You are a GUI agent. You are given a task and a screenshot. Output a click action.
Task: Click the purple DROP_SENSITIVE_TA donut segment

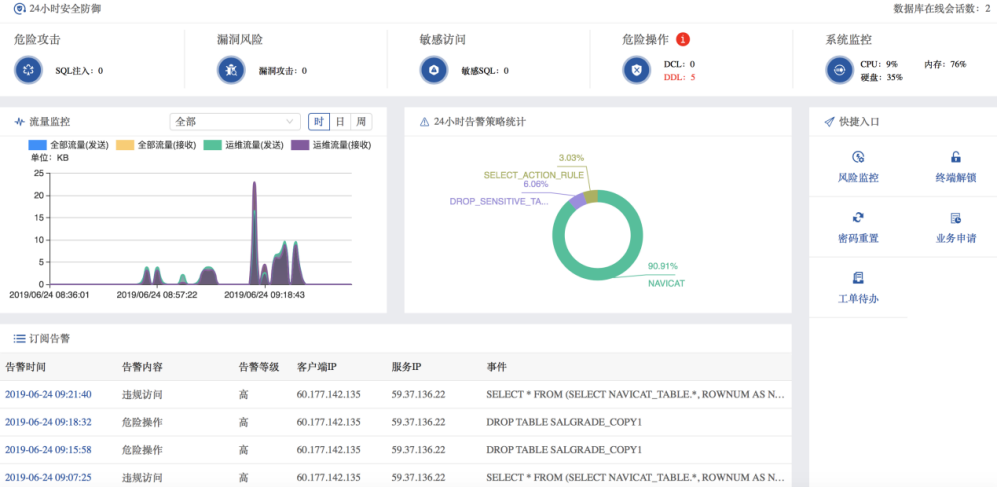tap(577, 201)
